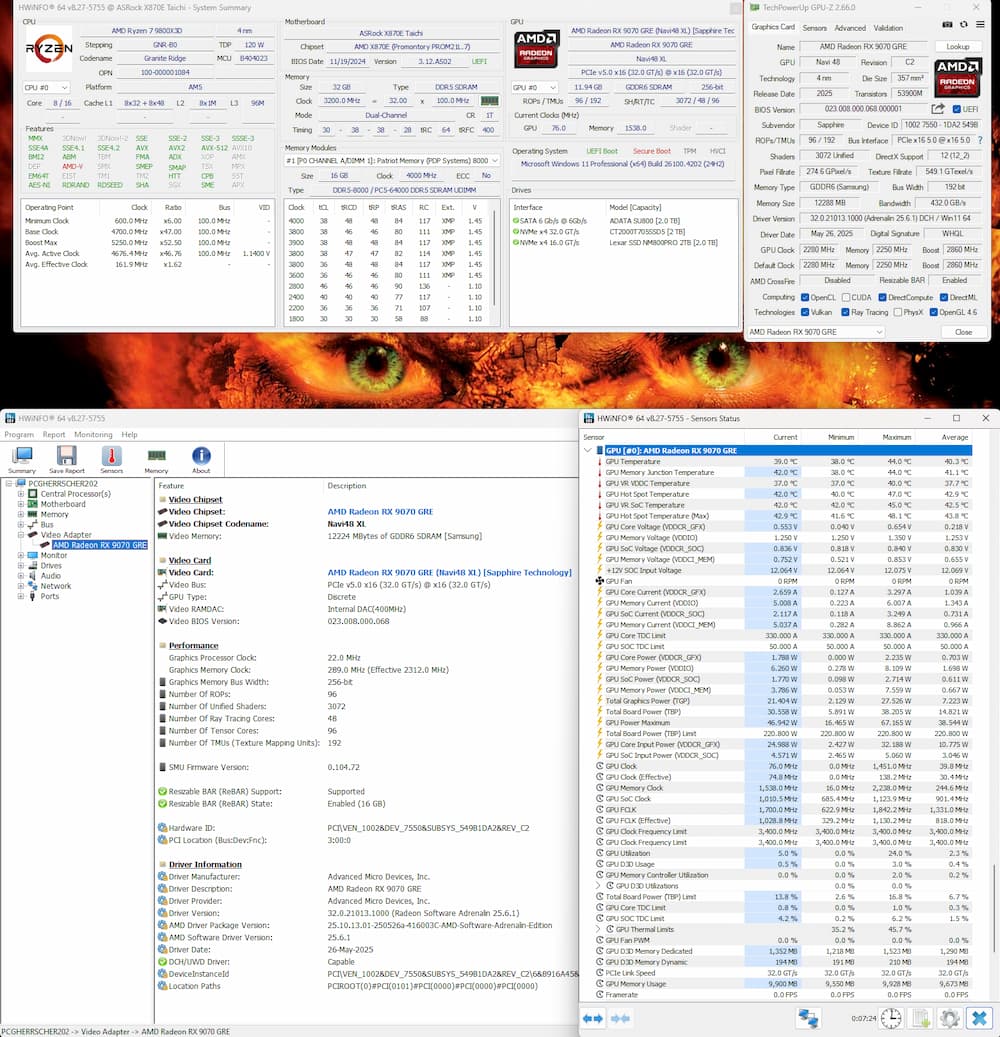Open the About info icon

(201, 459)
